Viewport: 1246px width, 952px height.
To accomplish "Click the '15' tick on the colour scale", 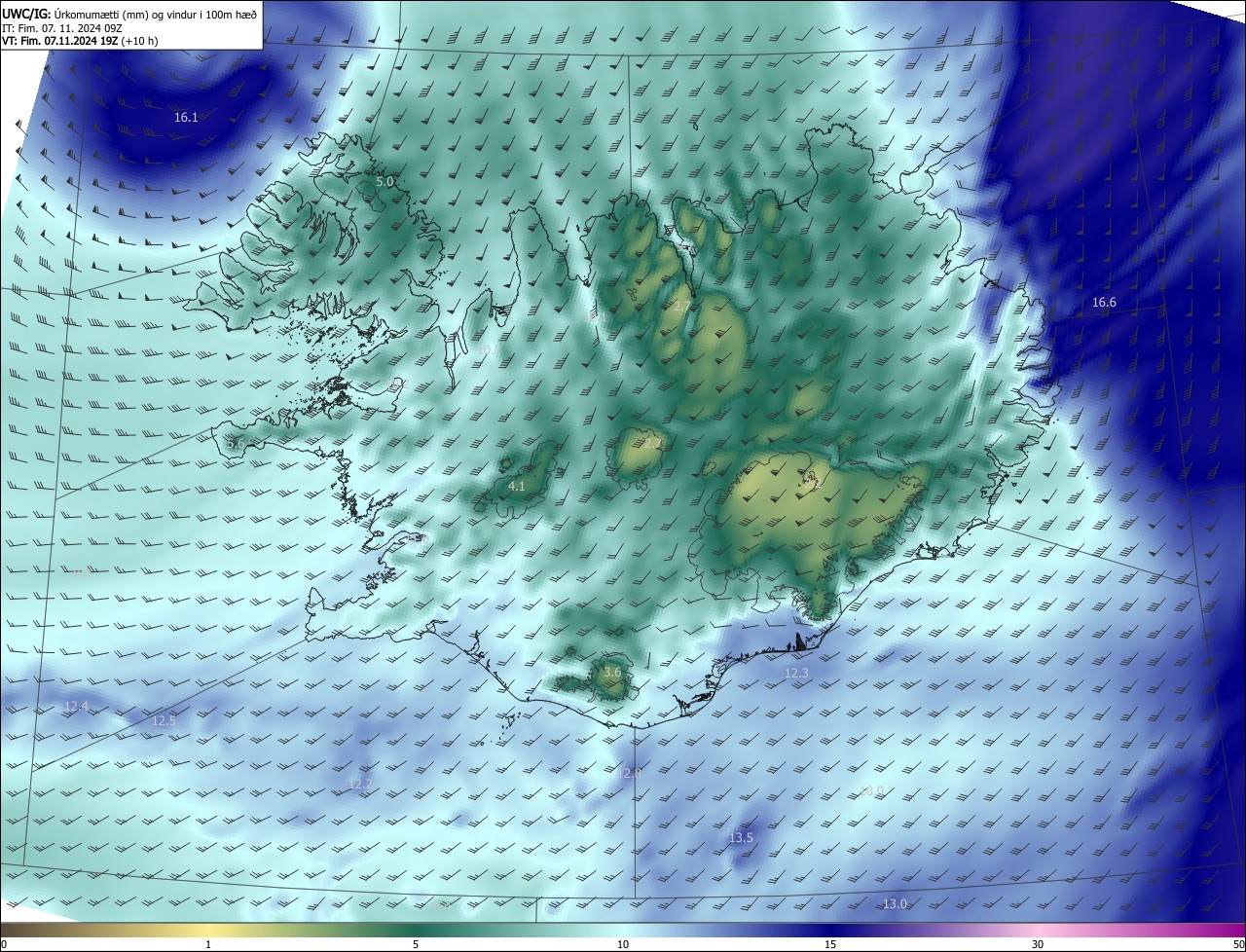I will click(830, 945).
